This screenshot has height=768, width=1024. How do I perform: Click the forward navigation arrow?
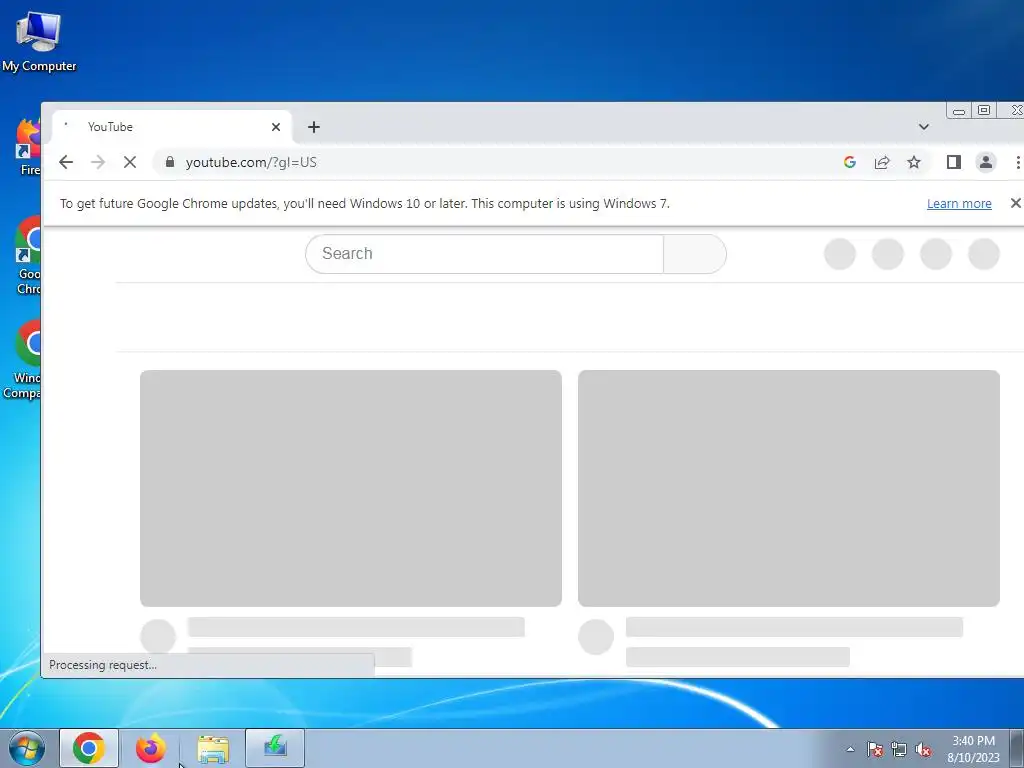98,162
